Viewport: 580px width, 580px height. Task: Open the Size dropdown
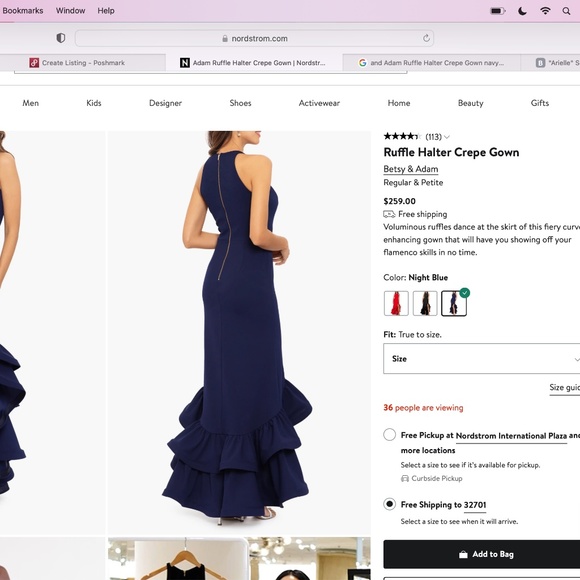click(482, 358)
